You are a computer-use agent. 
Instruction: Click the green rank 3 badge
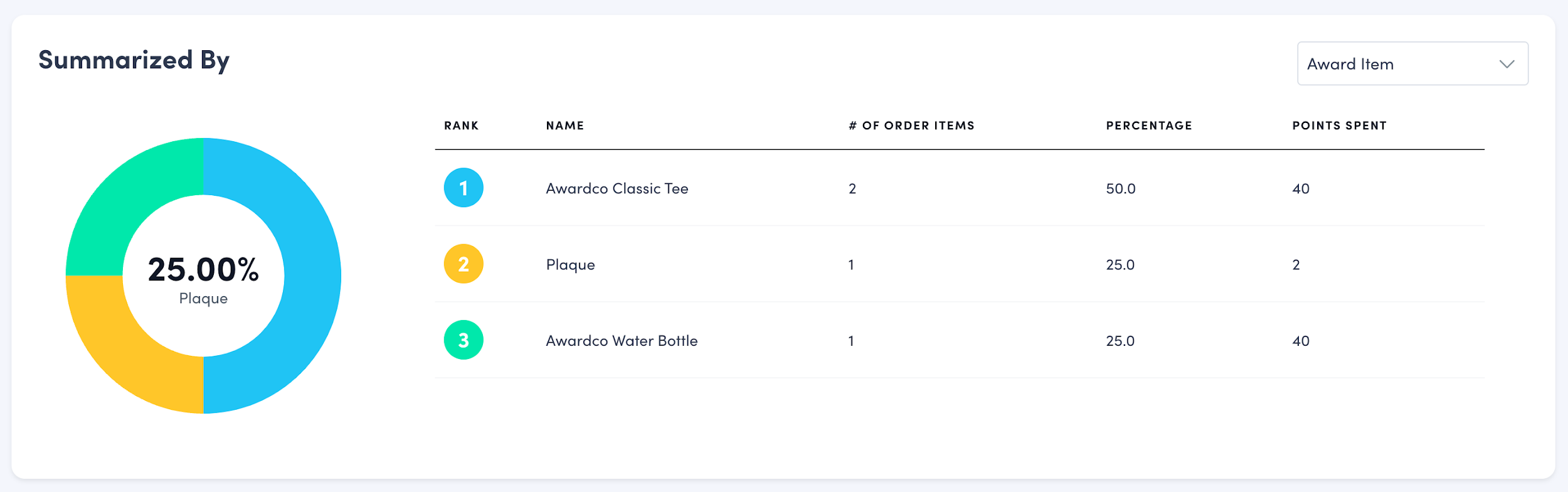click(x=464, y=340)
